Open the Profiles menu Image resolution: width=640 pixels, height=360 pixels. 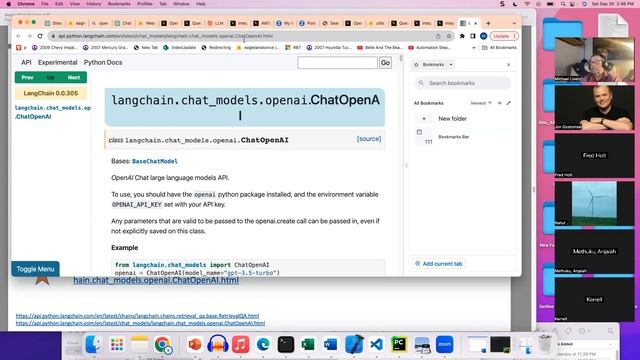(144, 4)
